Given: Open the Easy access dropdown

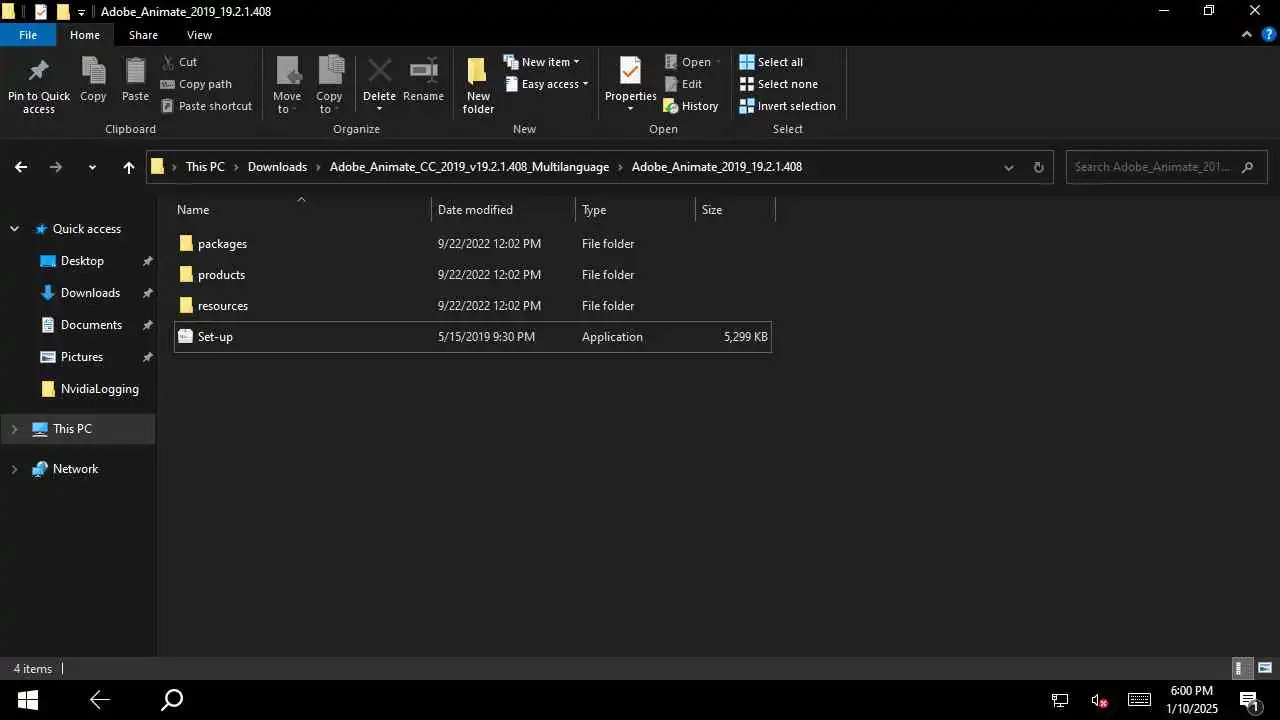Looking at the screenshot, I should coord(546,84).
